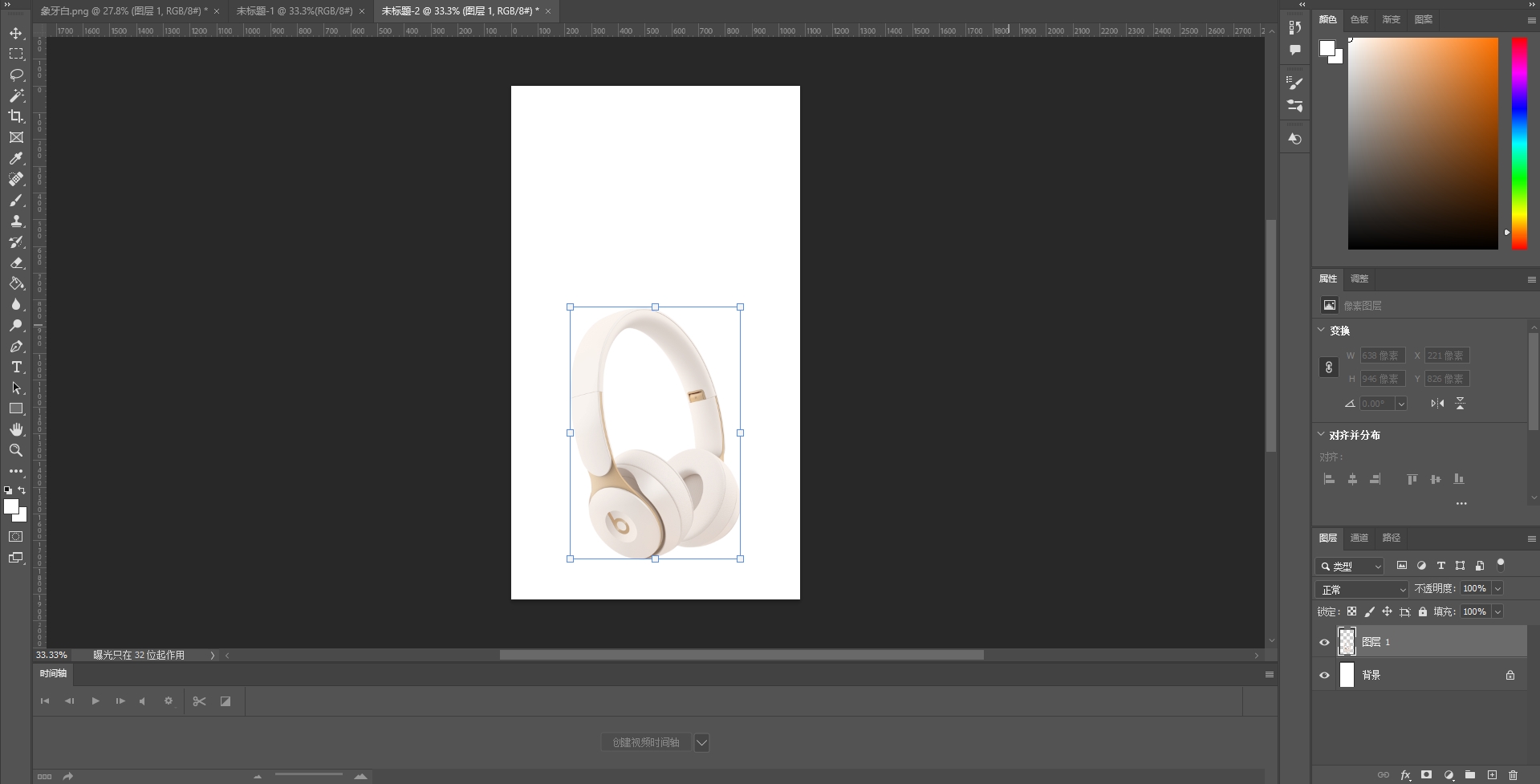
Task: Change the screen mode
Action: pyautogui.click(x=16, y=558)
